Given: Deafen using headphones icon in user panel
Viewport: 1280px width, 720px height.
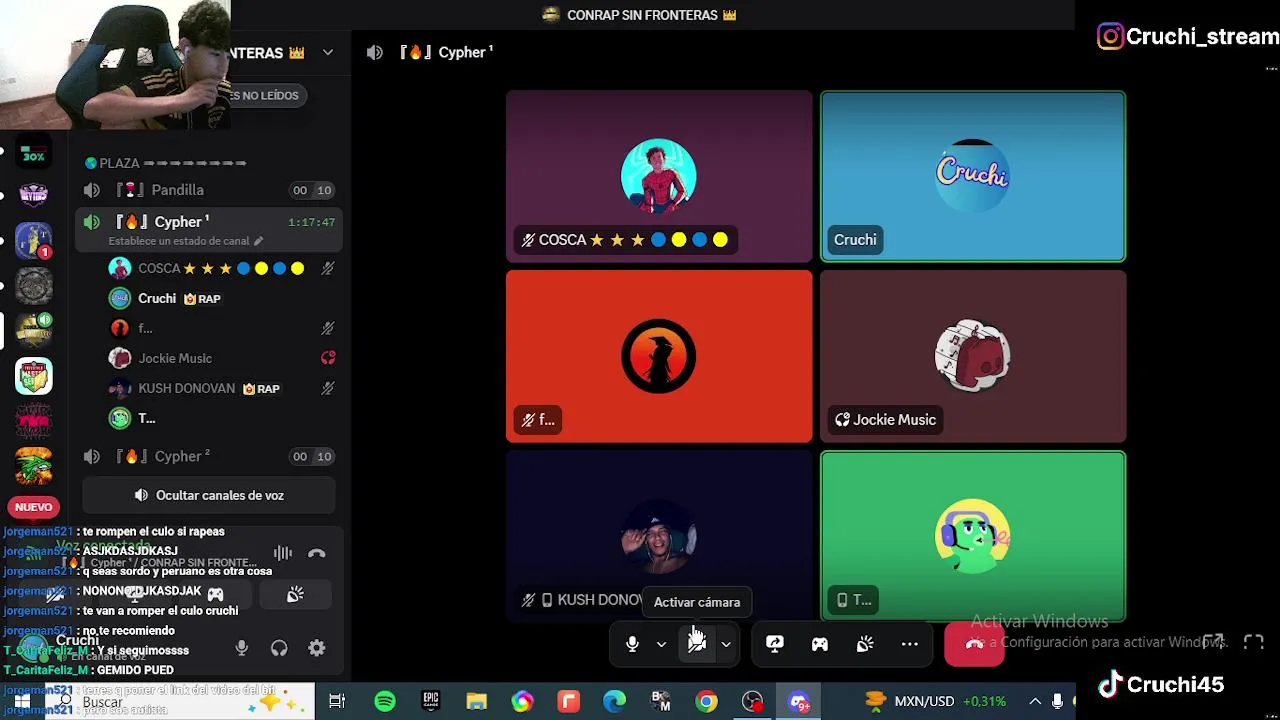Looking at the screenshot, I should 279,648.
